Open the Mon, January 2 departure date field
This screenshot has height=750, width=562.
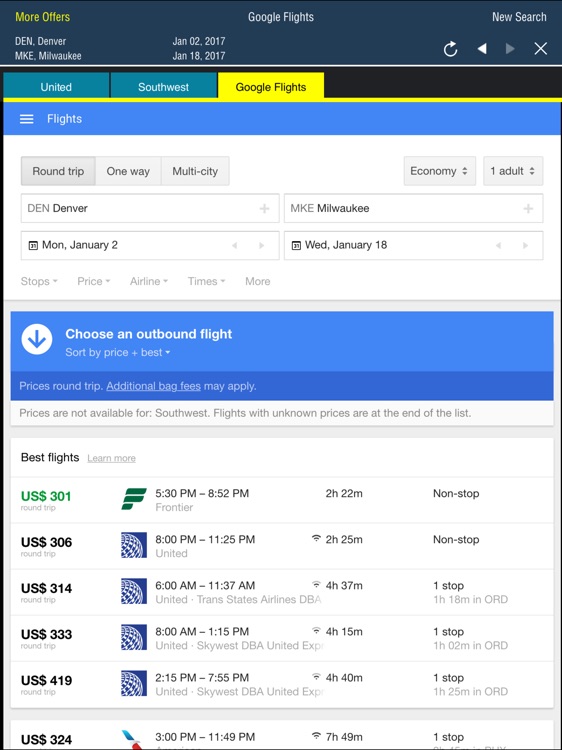pyautogui.click(x=150, y=245)
